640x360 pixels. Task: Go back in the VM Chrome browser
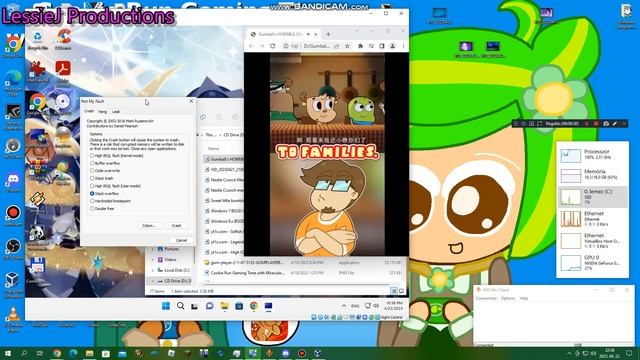click(x=251, y=46)
